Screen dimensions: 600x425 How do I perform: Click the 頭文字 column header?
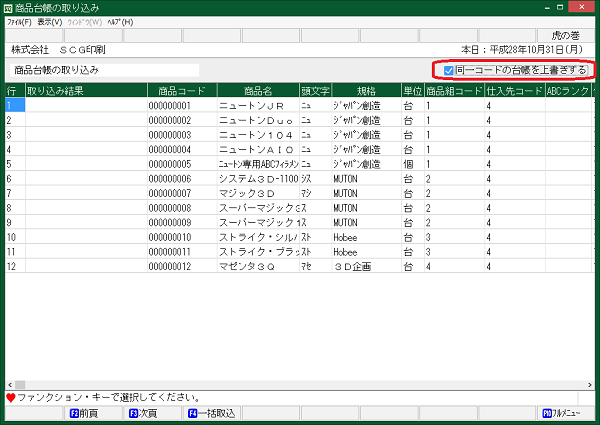pyautogui.click(x=316, y=91)
